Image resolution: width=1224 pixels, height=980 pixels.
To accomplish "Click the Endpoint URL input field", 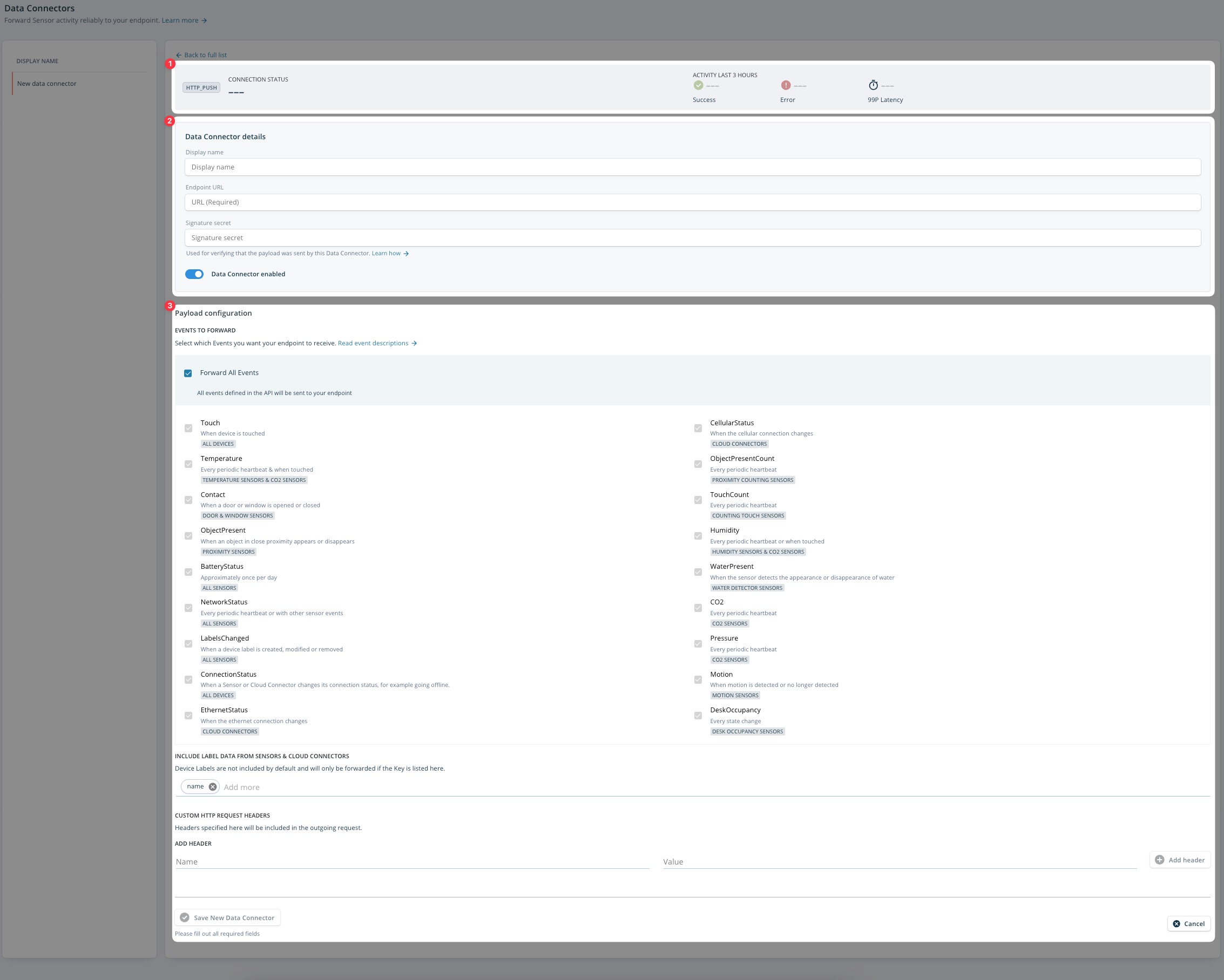I will coord(692,202).
